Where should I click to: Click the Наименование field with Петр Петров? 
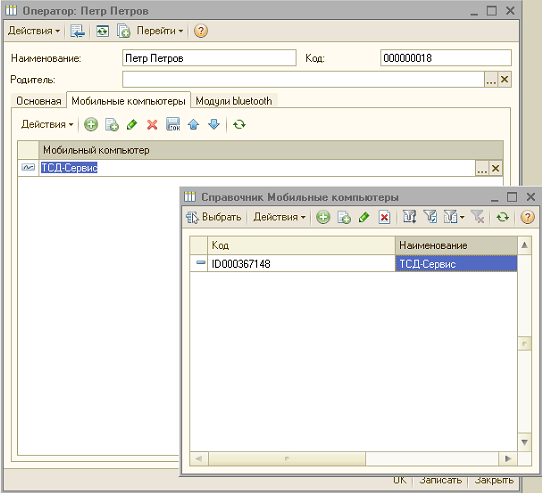pyautogui.click(x=209, y=58)
